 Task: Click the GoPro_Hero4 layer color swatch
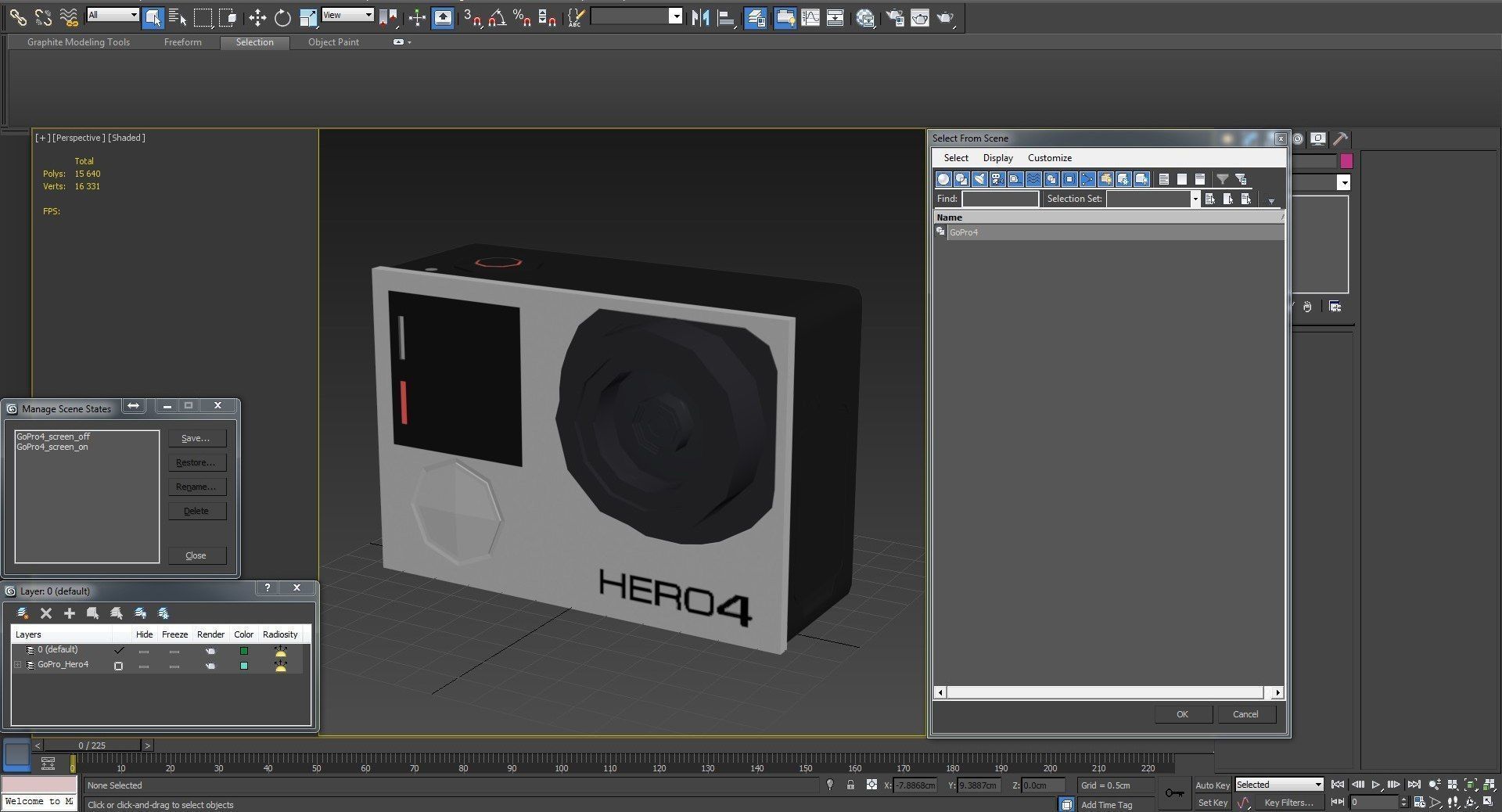coord(244,666)
